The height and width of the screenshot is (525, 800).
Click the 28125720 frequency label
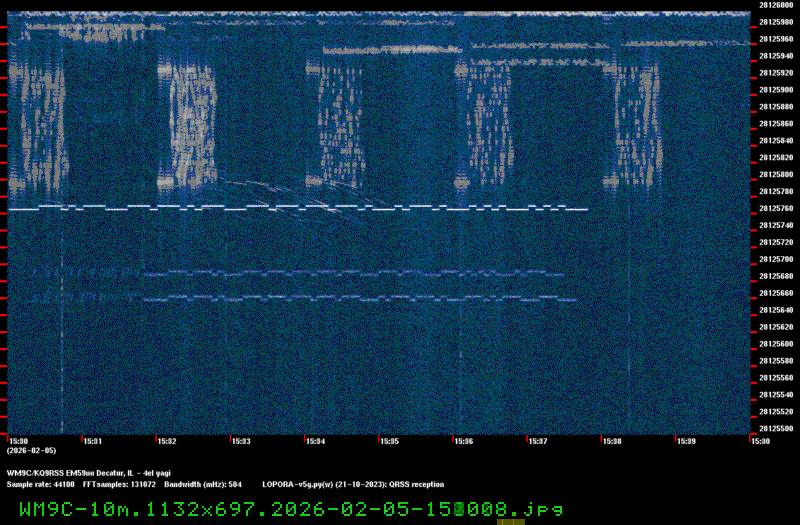pyautogui.click(x=776, y=242)
